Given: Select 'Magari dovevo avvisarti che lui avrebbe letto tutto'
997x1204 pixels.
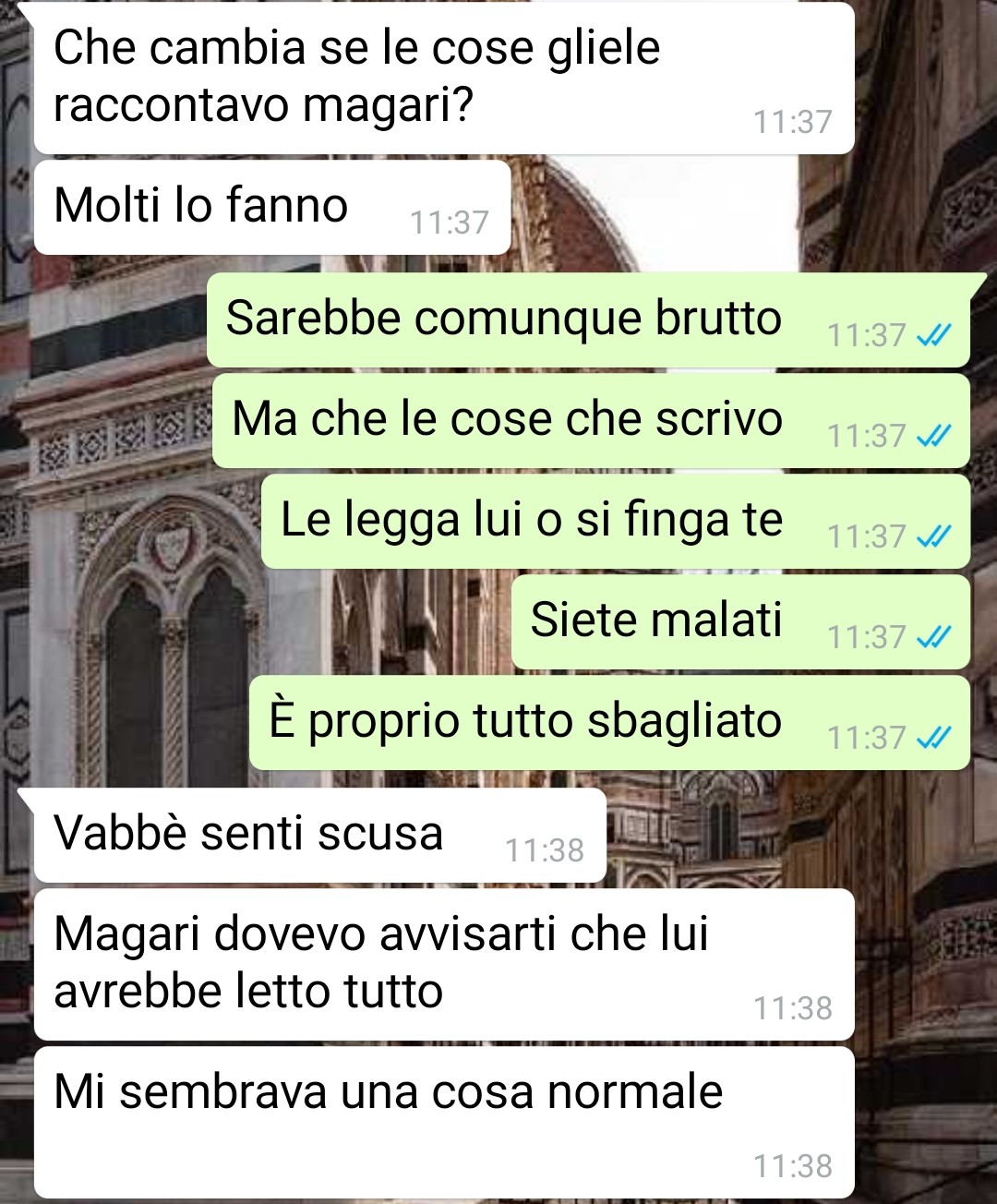Looking at the screenshot, I should pos(444,964).
